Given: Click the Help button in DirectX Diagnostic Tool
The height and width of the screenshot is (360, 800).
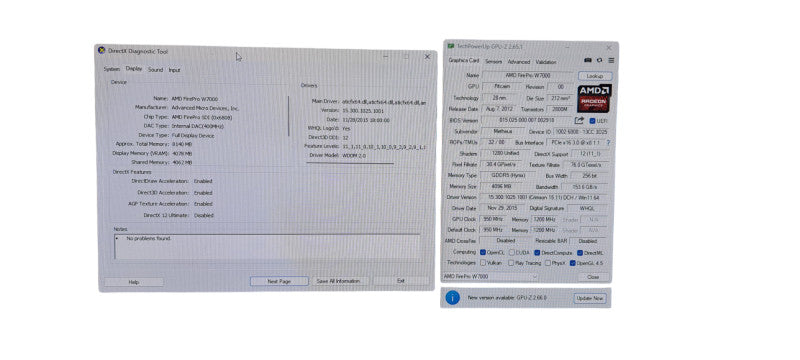Looking at the screenshot, I should [134, 281].
